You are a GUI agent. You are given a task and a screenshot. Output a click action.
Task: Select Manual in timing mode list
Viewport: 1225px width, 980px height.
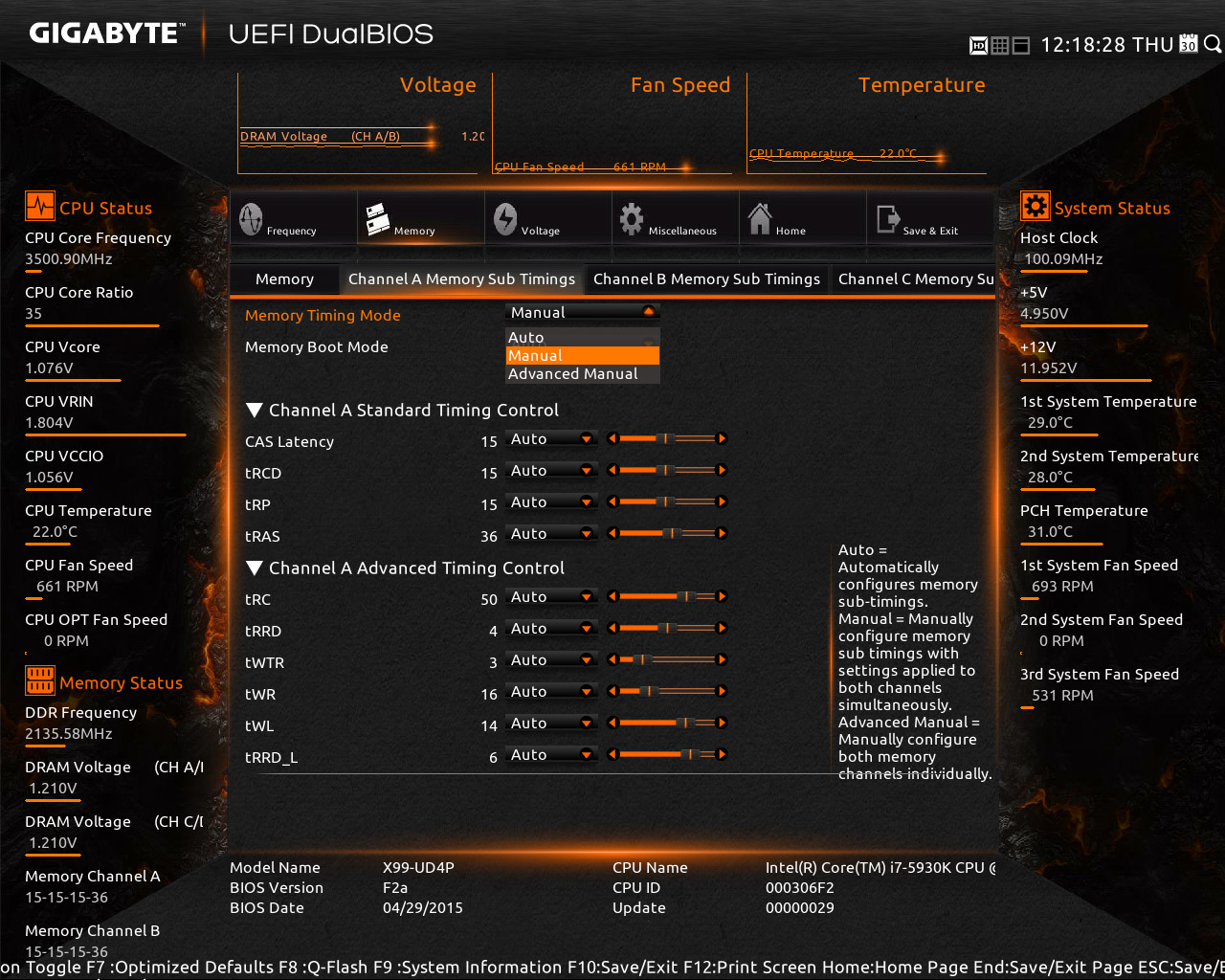click(582, 355)
